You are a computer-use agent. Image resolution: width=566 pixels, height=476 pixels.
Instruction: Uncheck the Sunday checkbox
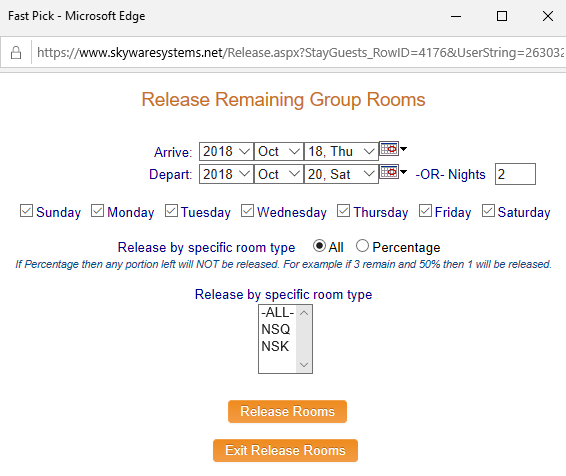(26, 211)
